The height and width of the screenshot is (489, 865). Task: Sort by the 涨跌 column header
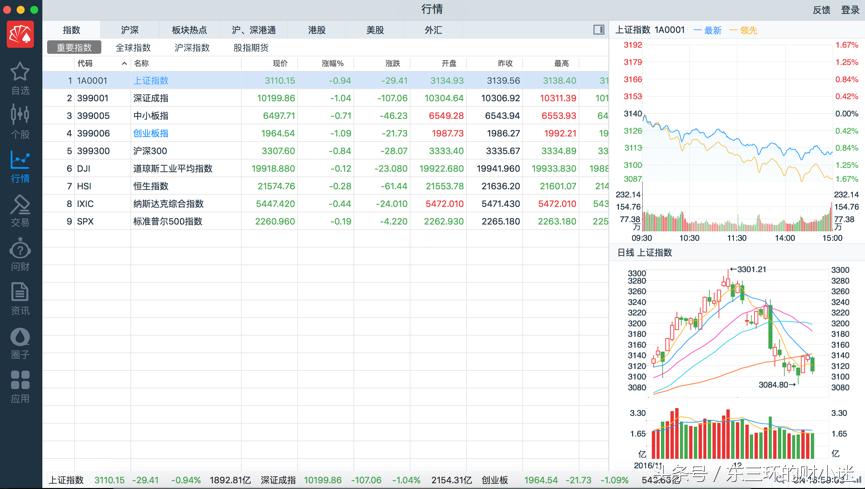coord(393,63)
